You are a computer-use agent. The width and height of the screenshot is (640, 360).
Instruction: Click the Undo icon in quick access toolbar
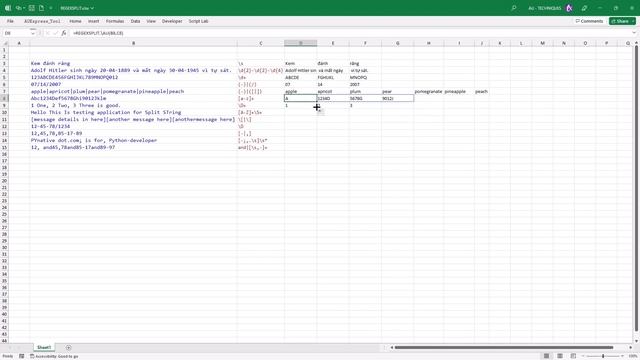18,8
